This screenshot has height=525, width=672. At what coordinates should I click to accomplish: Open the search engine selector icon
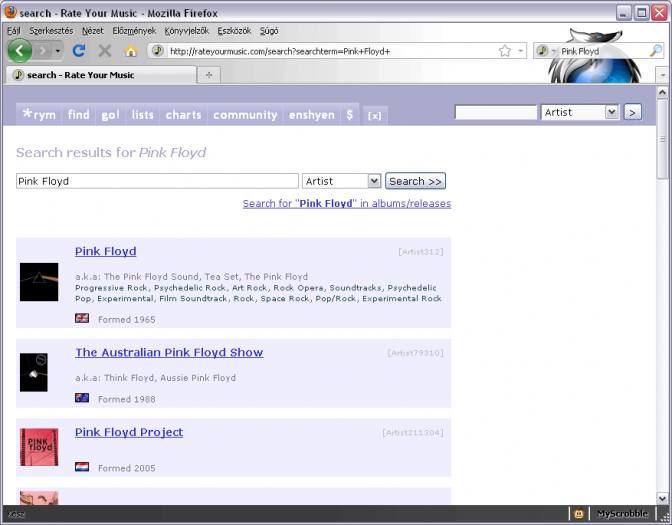tap(545, 51)
